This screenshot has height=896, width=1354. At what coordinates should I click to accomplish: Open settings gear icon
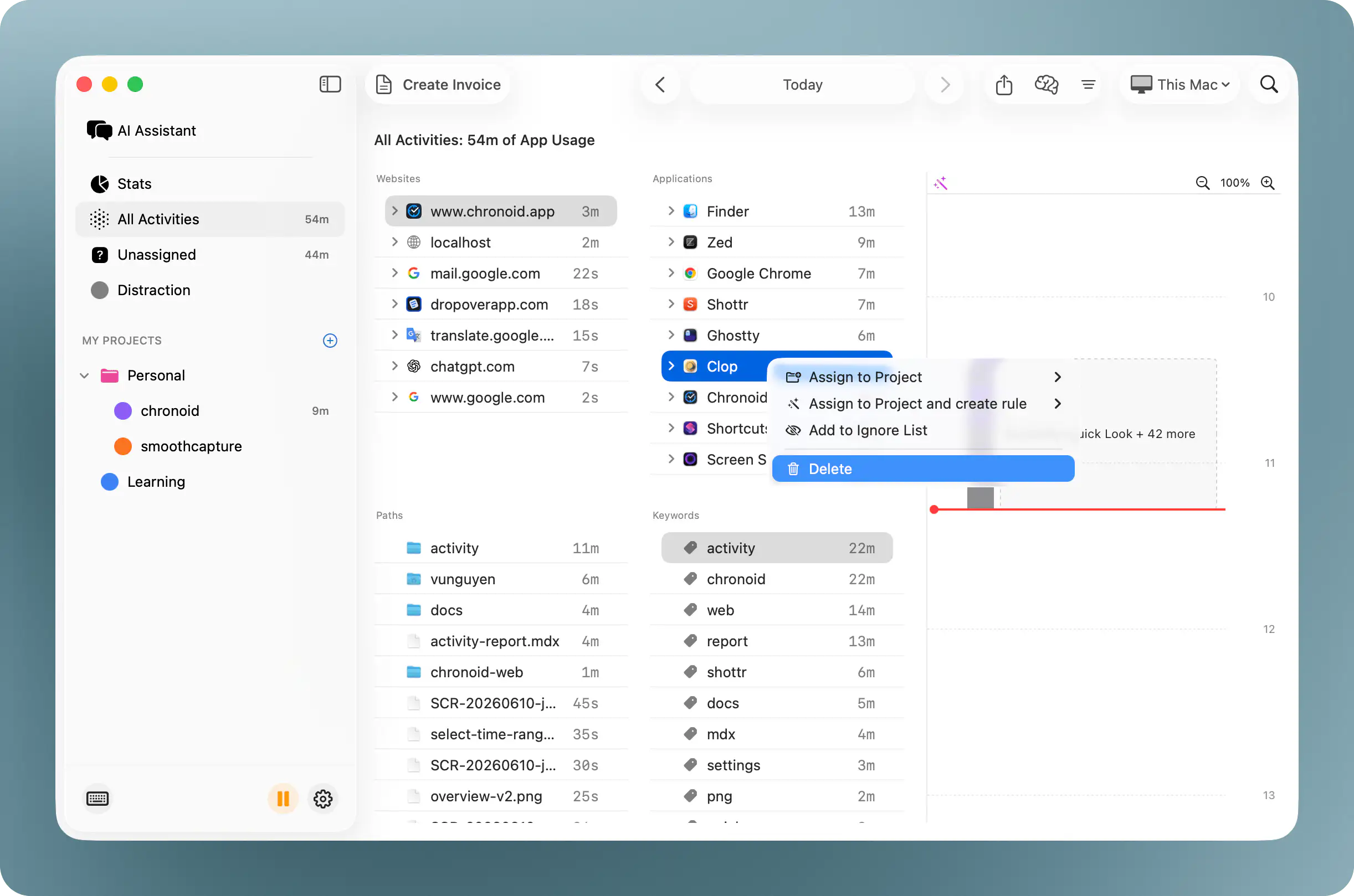tap(323, 799)
